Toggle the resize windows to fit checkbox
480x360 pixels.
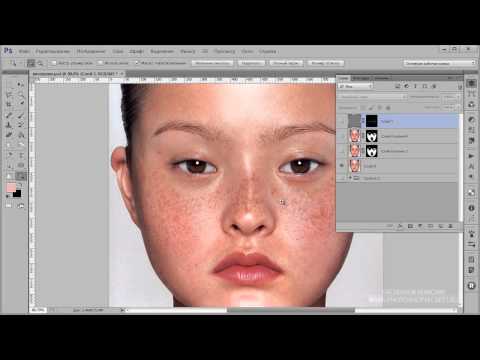(54, 63)
